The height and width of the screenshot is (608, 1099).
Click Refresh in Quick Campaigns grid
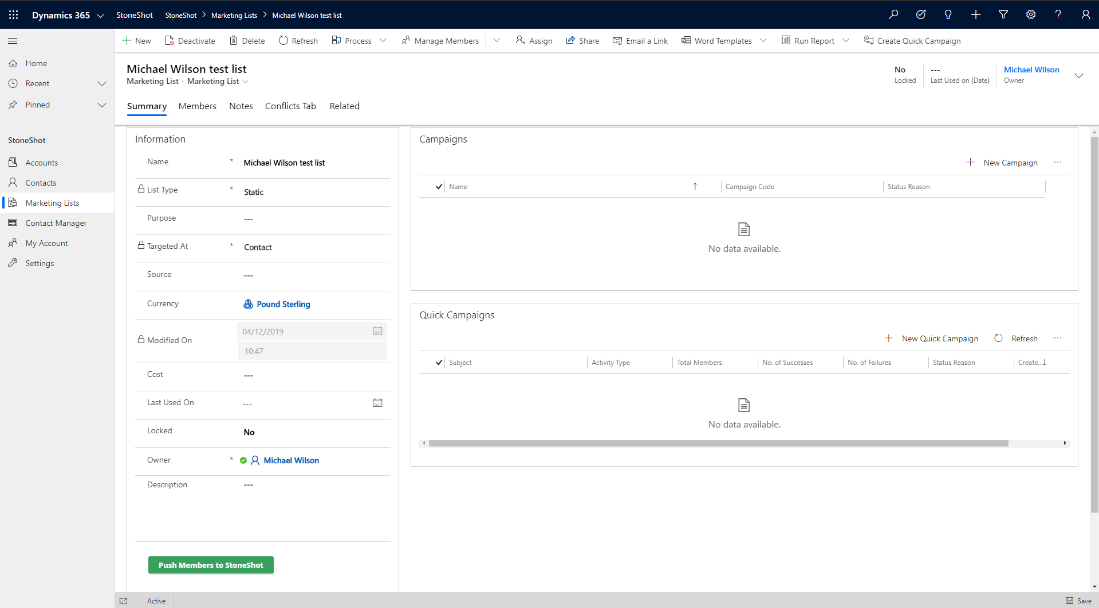click(x=1016, y=339)
